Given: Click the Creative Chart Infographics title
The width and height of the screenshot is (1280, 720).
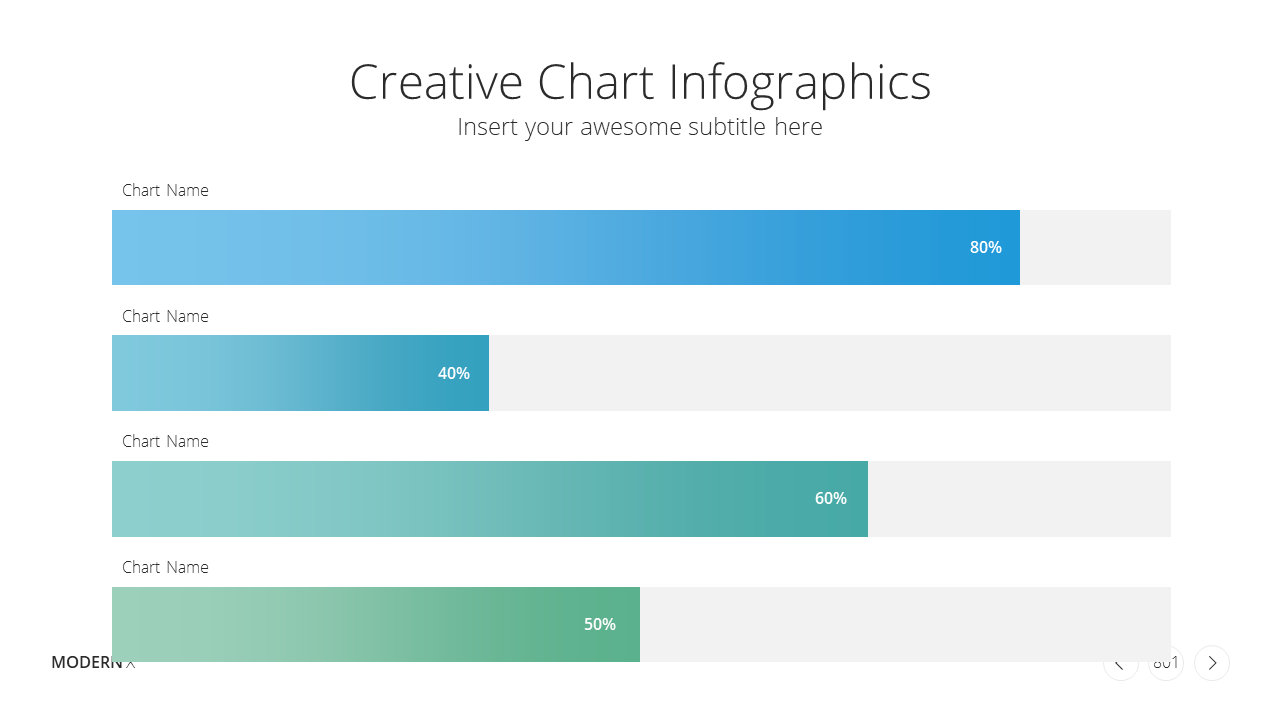Looking at the screenshot, I should [640, 82].
